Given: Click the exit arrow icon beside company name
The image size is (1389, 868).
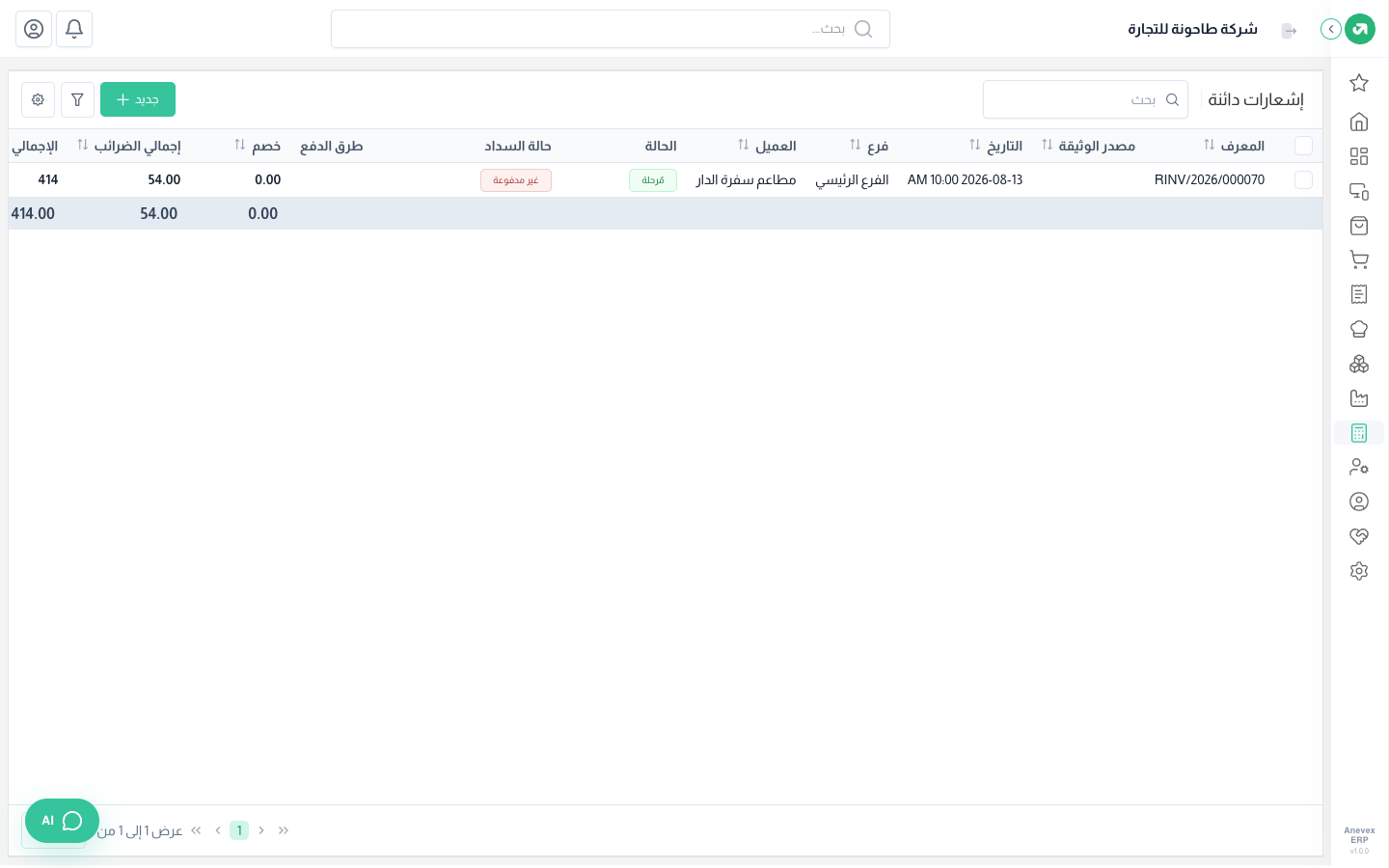Looking at the screenshot, I should tap(1289, 31).
